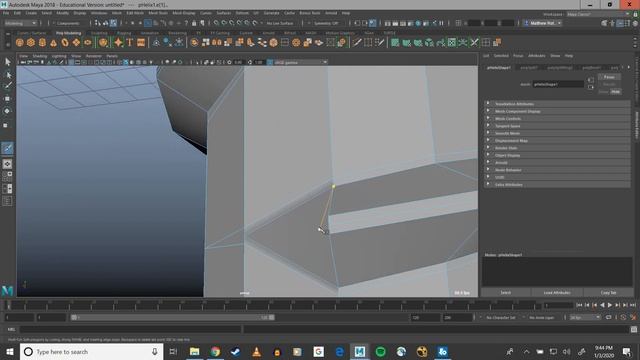Click the polygon Type text tool
Screen dimensions: 640x360
click(x=130, y=42)
